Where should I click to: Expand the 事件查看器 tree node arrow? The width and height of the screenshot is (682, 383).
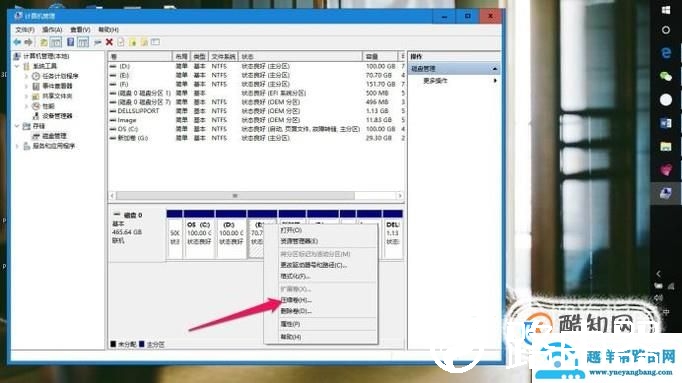click(26, 86)
